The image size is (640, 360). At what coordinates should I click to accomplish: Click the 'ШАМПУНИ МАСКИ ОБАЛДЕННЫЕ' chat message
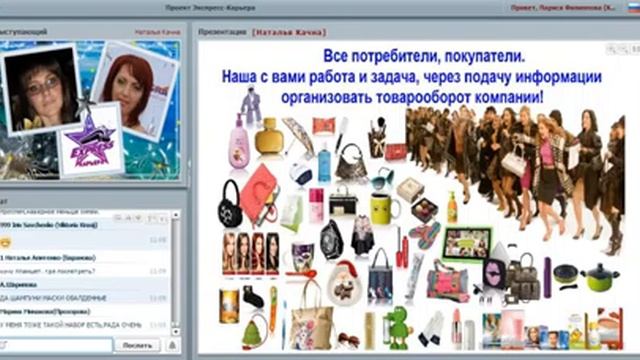click(x=53, y=298)
